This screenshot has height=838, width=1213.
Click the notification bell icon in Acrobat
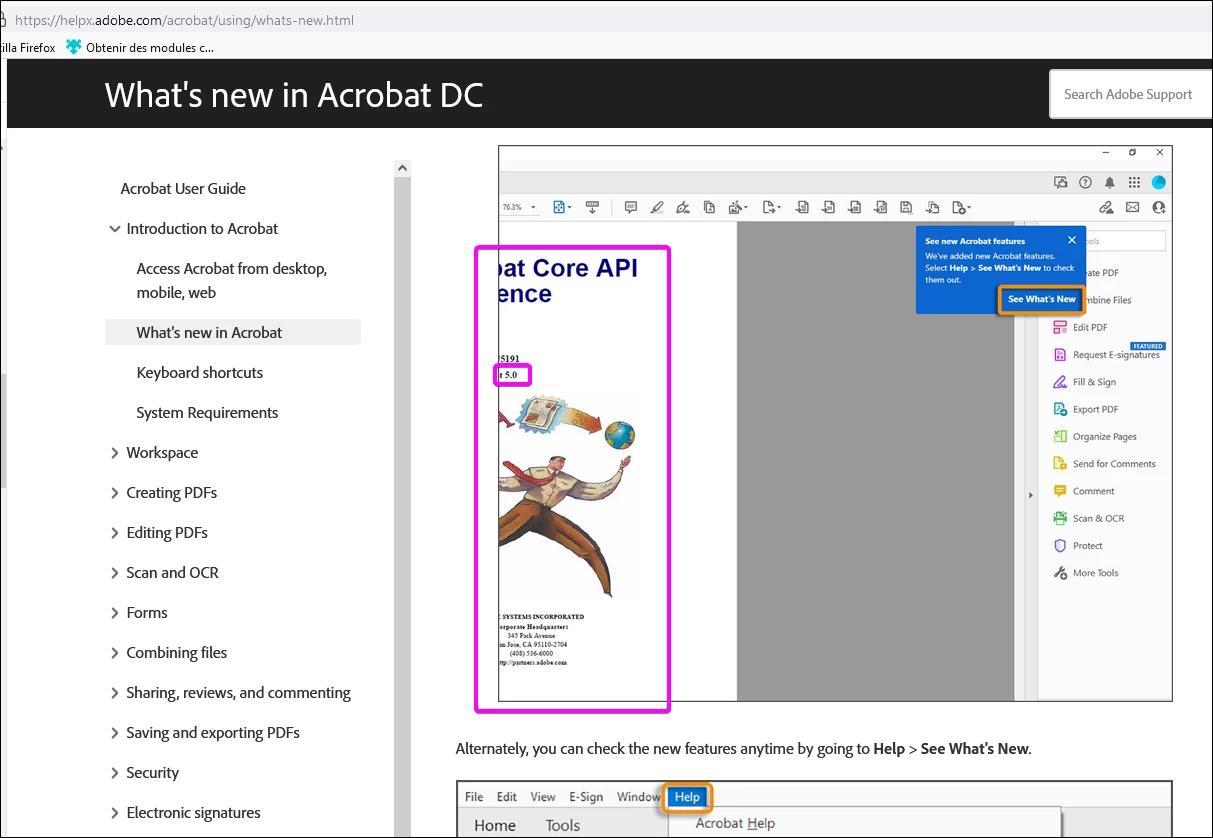pos(1110,182)
